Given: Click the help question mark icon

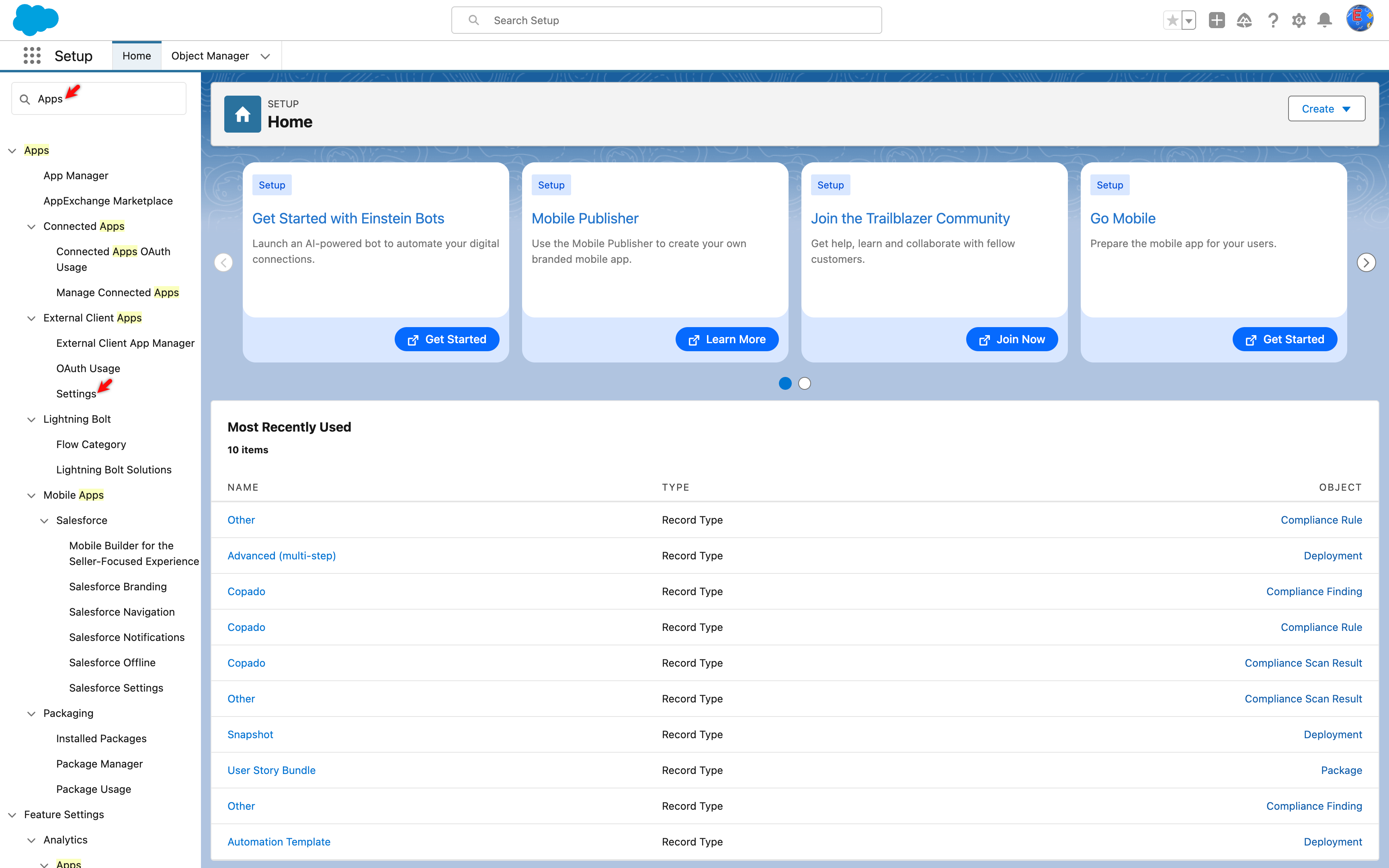Looking at the screenshot, I should 1272,20.
